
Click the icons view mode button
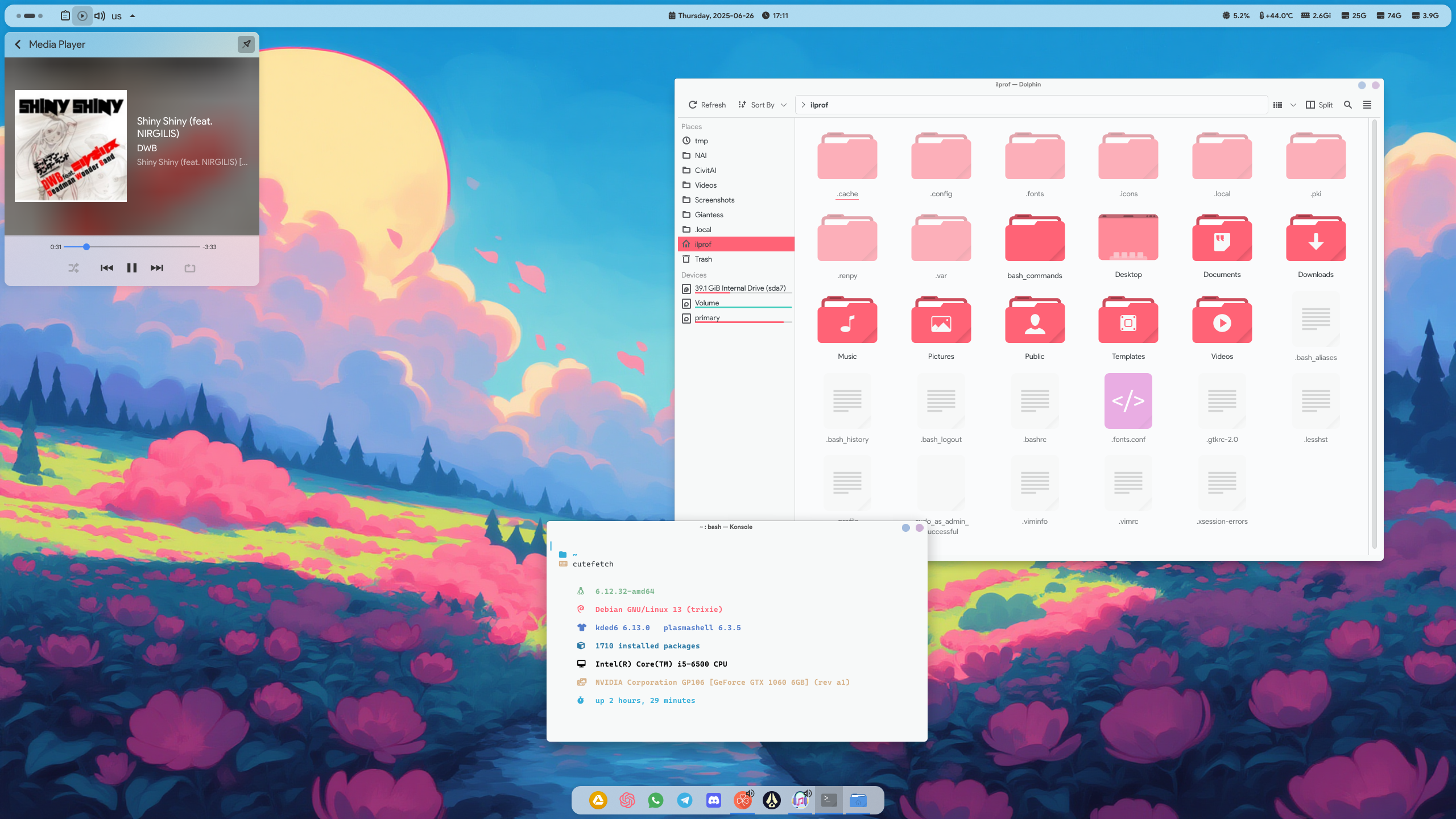tap(1277, 105)
